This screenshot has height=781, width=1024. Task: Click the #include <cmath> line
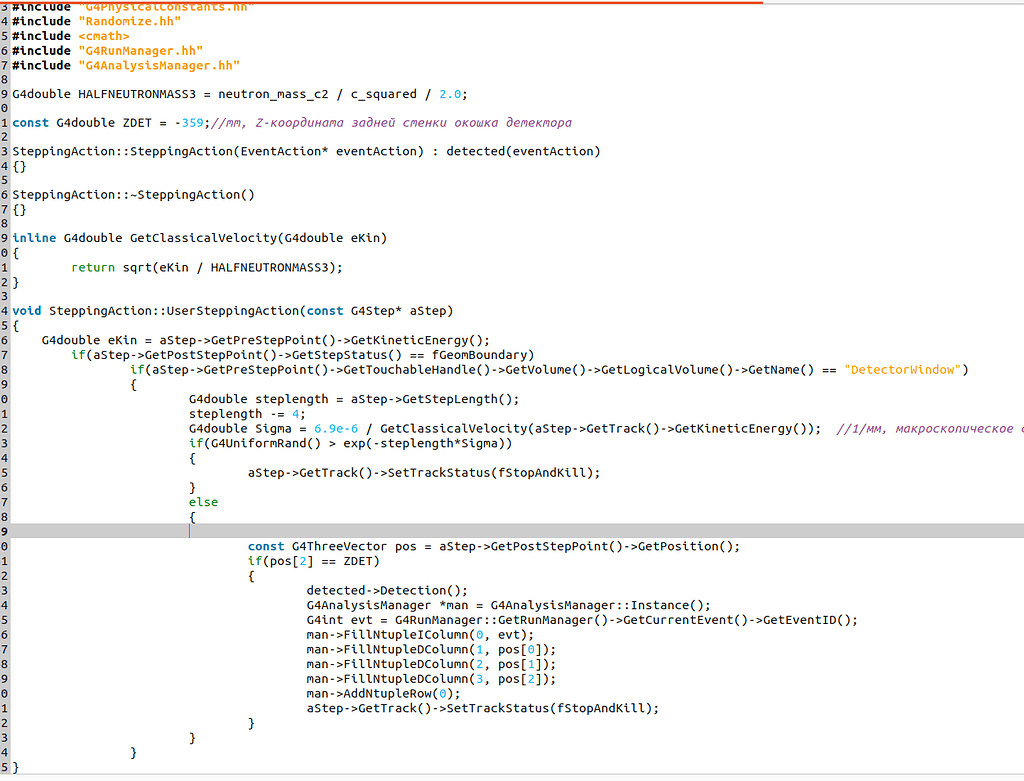click(71, 36)
